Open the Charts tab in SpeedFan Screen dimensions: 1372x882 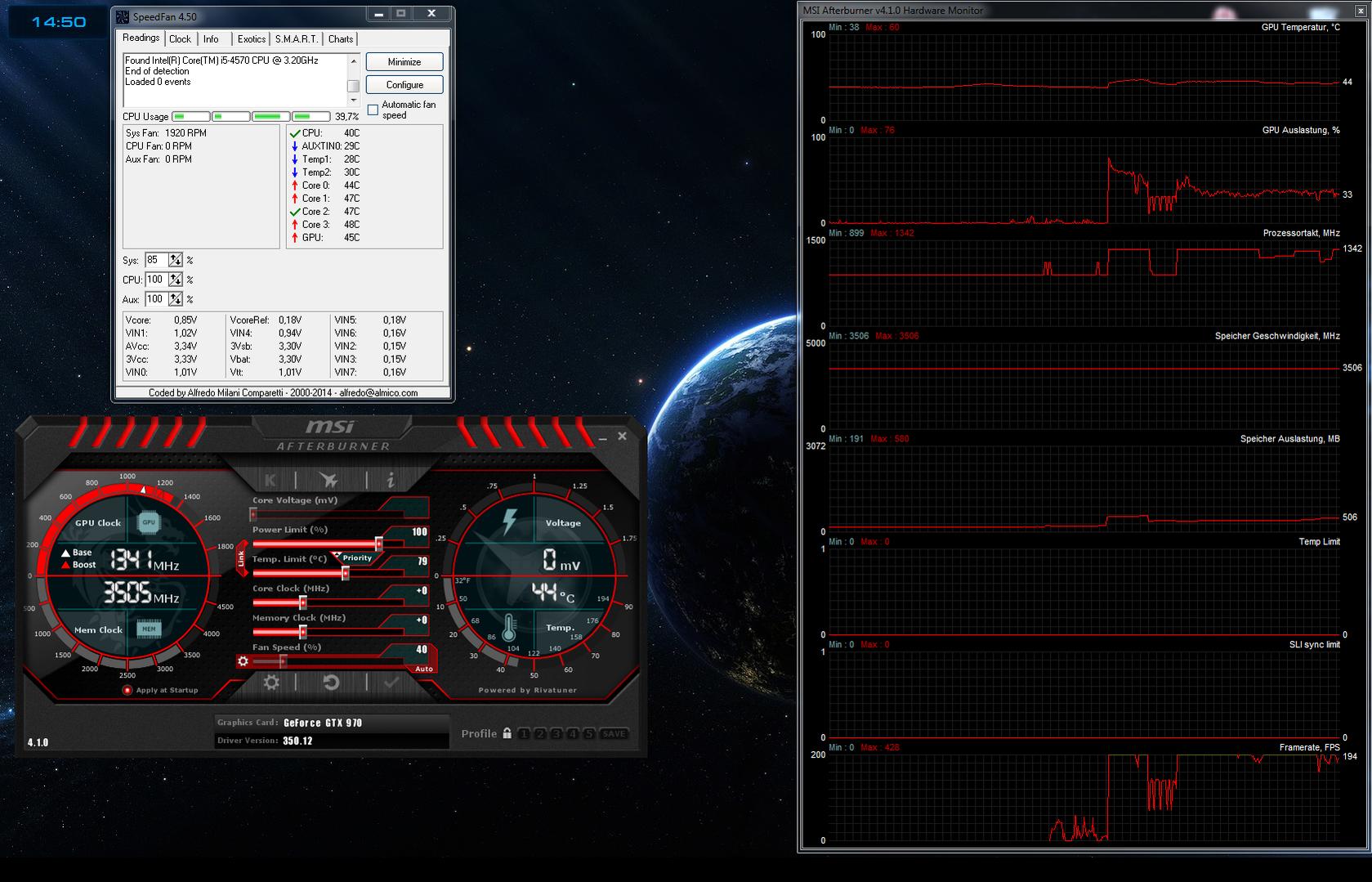tap(341, 39)
